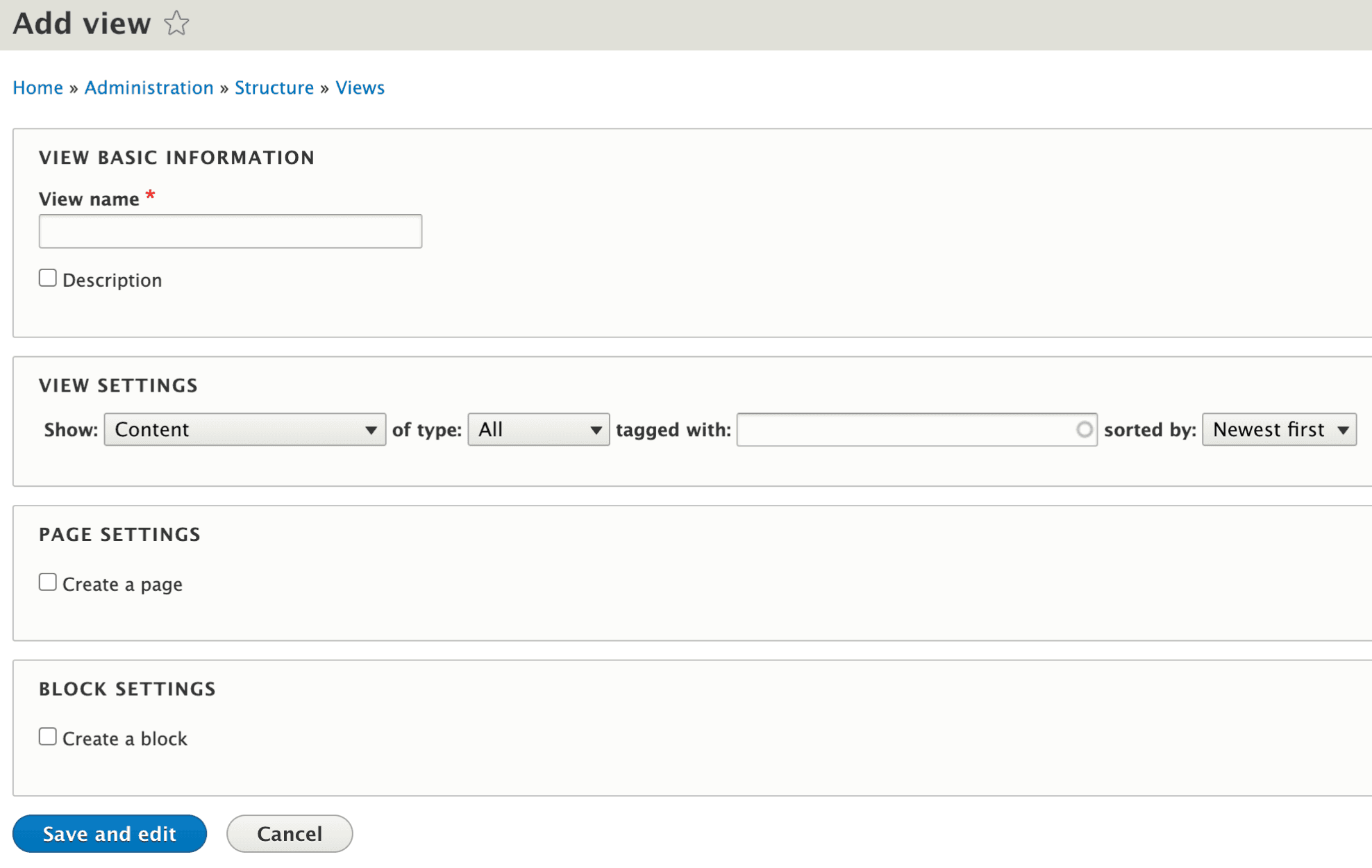Screen dimensions: 1372x868
Task: Click the Cancel button
Action: coord(290,833)
